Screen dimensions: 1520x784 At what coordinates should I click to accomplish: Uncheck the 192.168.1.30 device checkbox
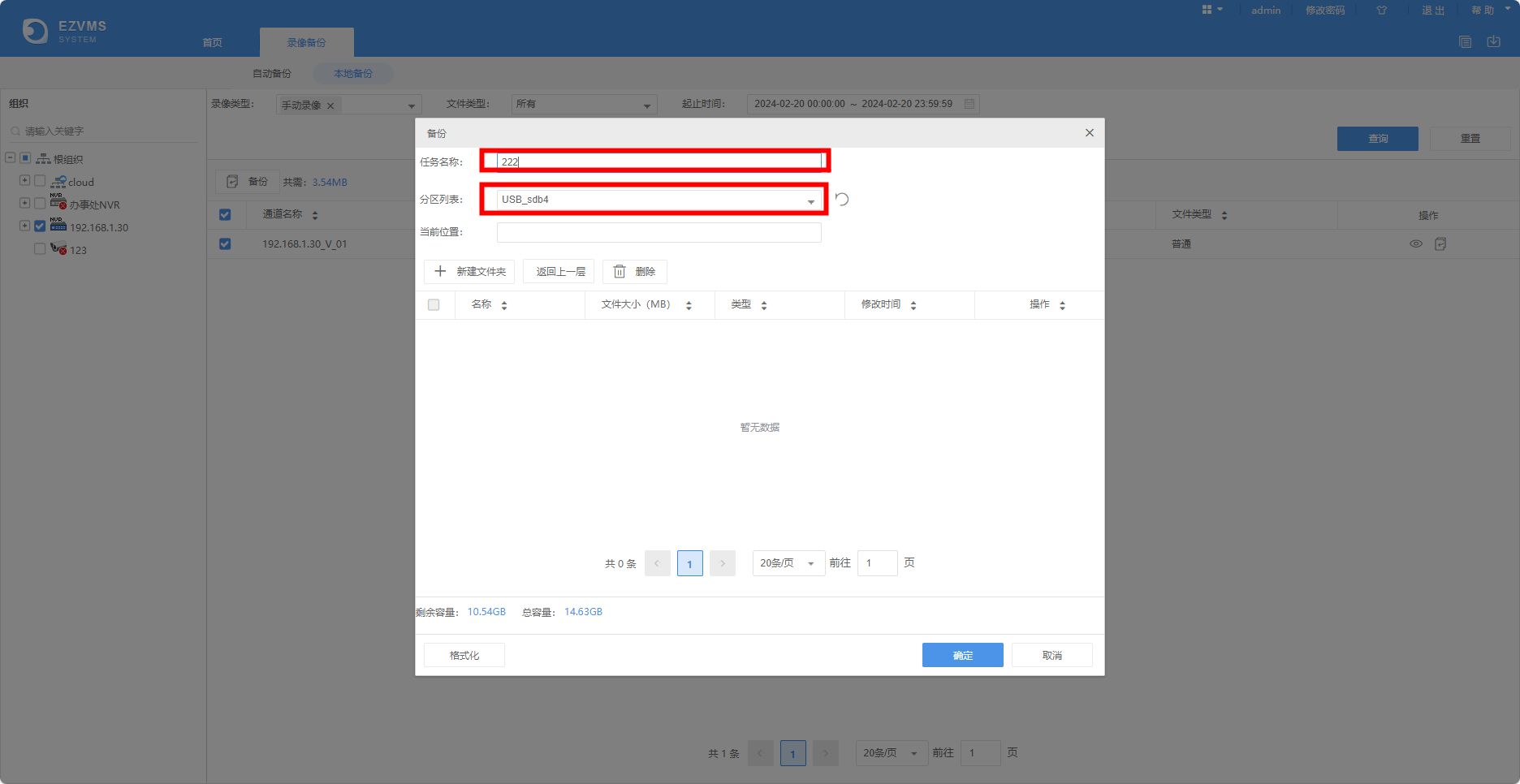point(39,226)
